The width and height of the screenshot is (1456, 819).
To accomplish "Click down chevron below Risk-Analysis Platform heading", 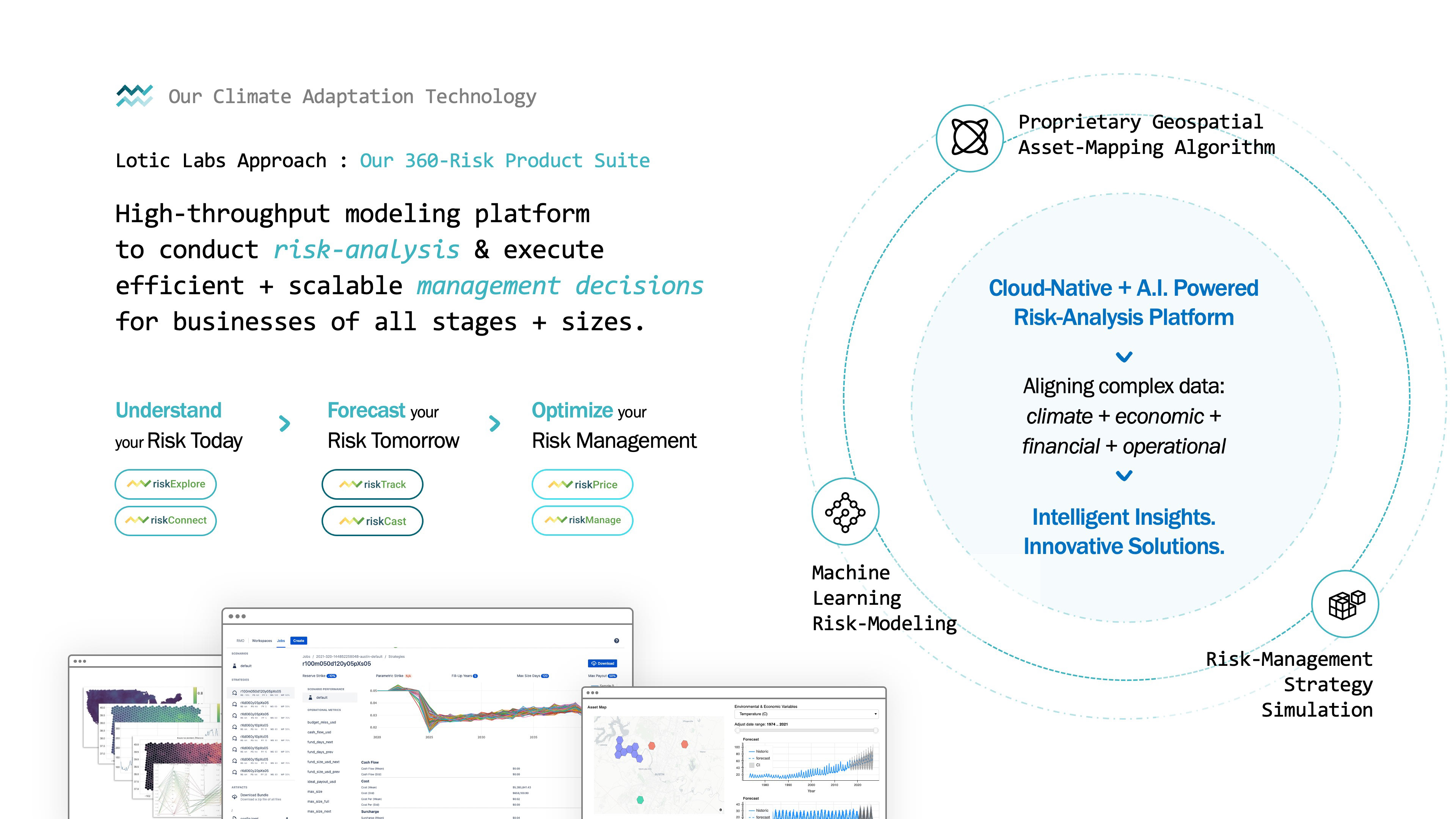I will (x=1123, y=357).
